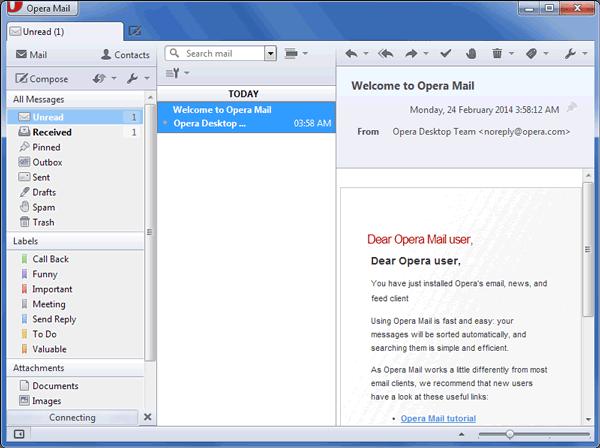Screen dimensions: 600x448
Task: Click the Label tag icon
Action: point(532,54)
